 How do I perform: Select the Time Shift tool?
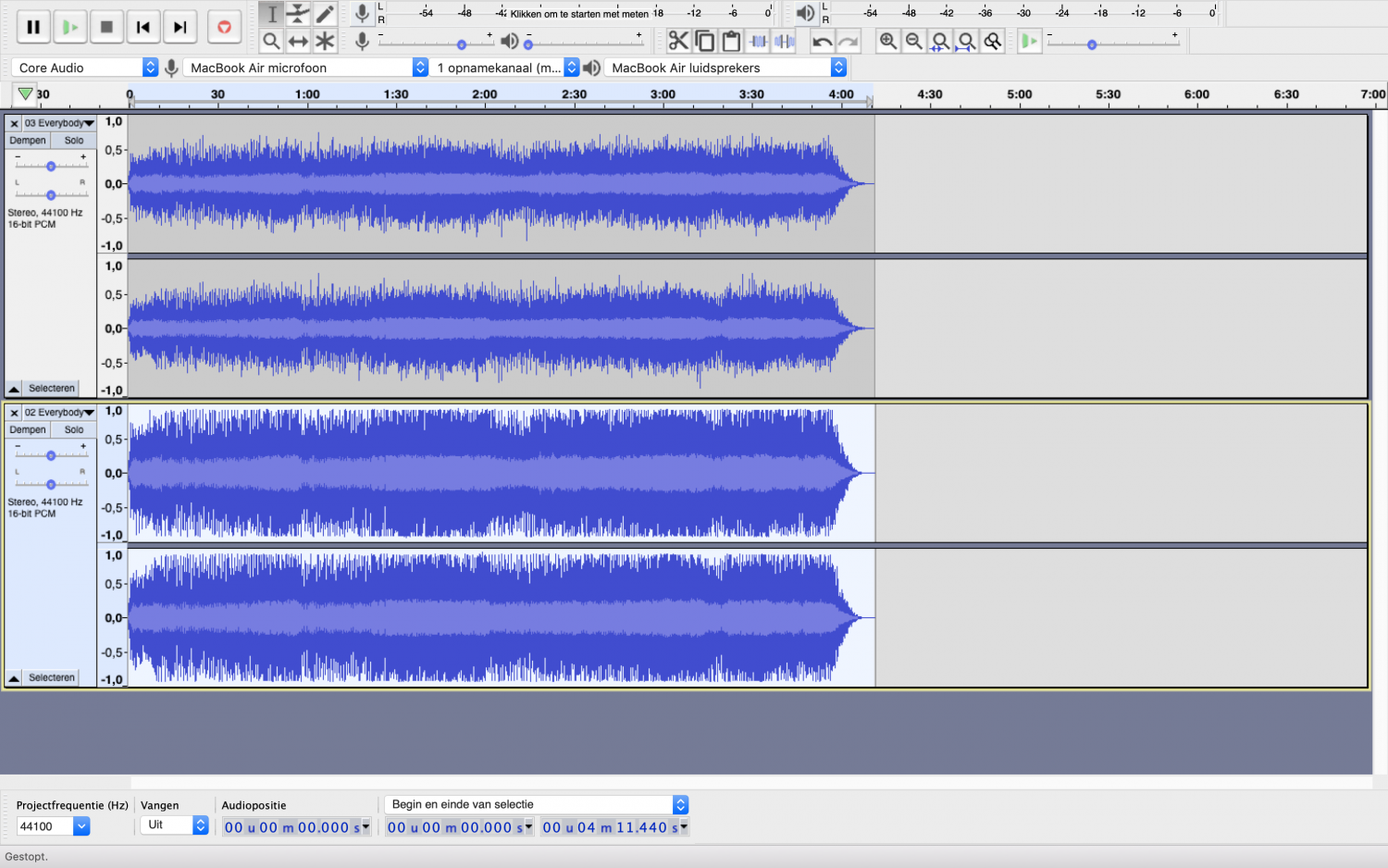[x=298, y=41]
